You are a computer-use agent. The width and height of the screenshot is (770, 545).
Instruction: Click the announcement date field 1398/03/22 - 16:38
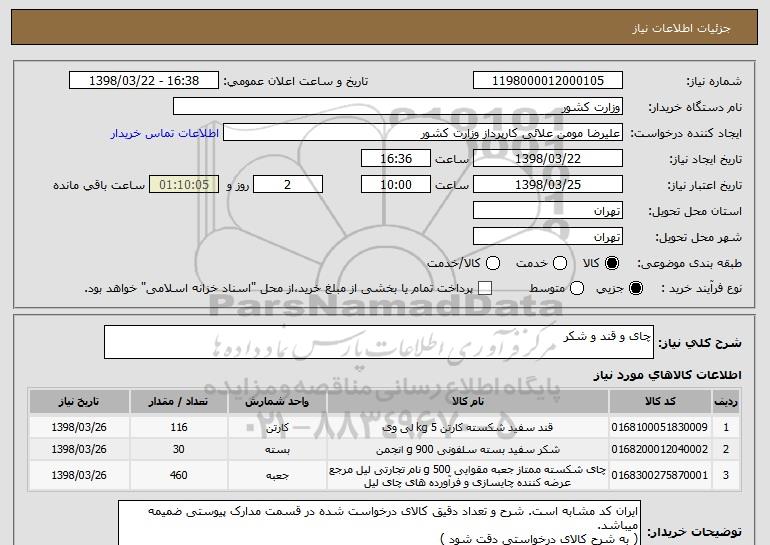pos(144,81)
